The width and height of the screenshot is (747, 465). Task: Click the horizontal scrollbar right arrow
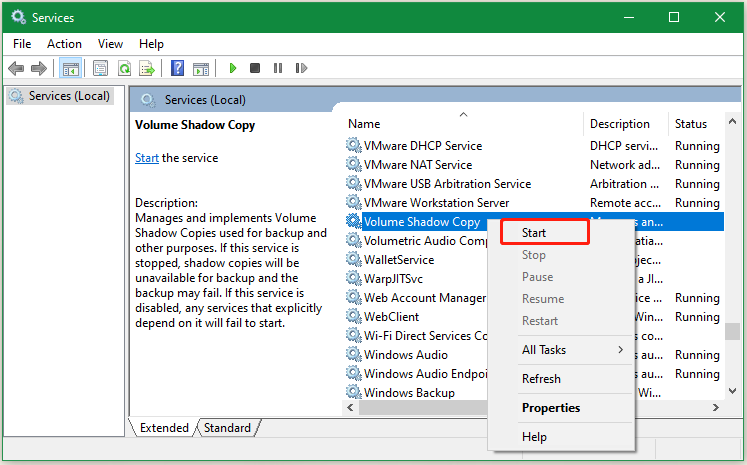[716, 407]
